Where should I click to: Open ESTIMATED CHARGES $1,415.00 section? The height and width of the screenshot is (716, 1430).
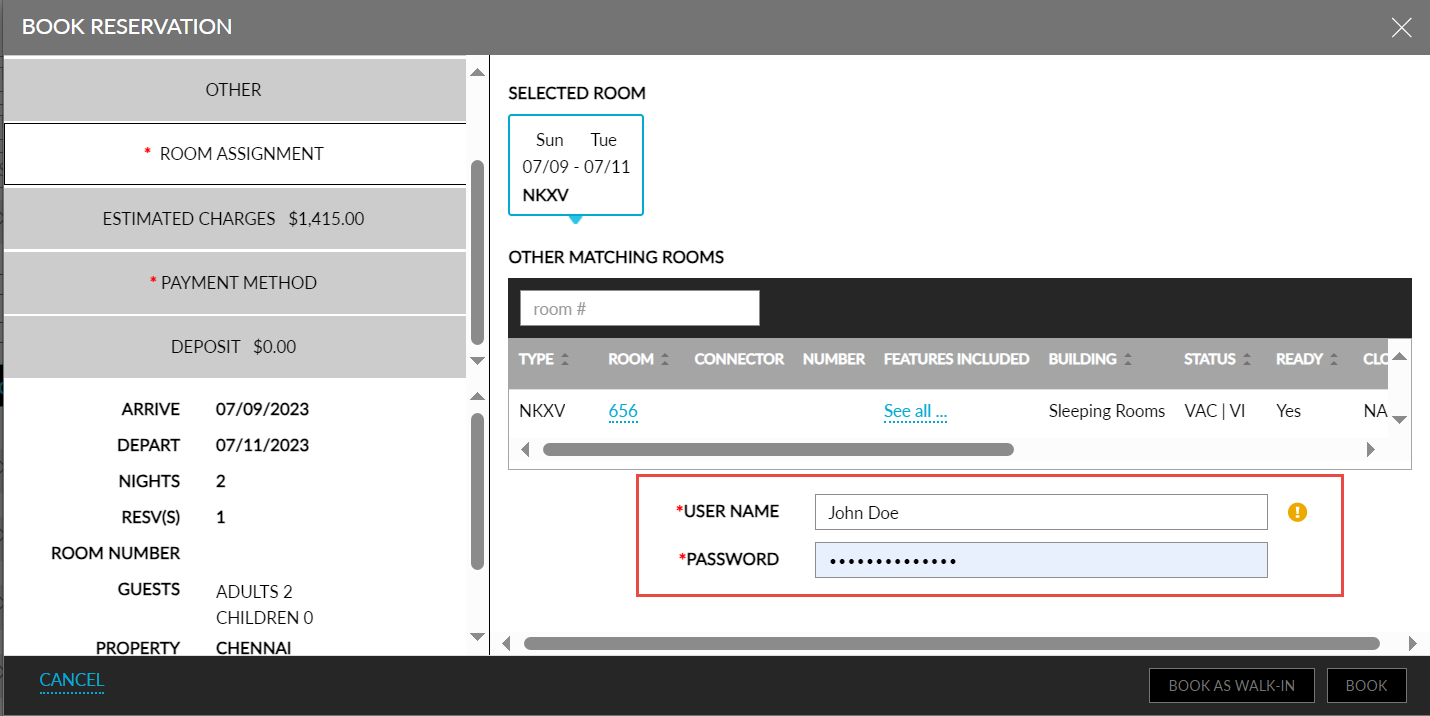point(234,218)
